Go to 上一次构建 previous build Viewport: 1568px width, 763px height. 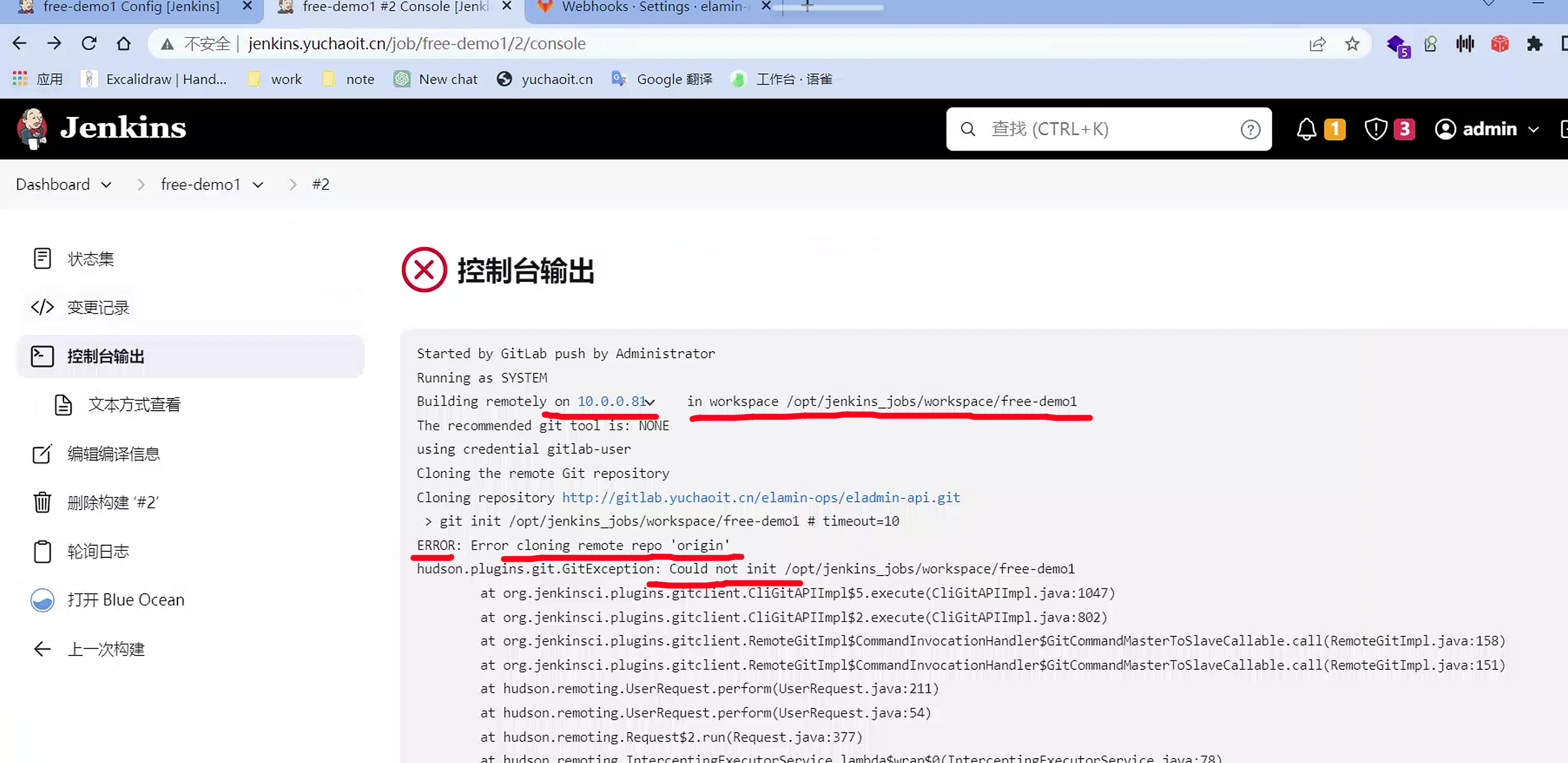tap(105, 649)
